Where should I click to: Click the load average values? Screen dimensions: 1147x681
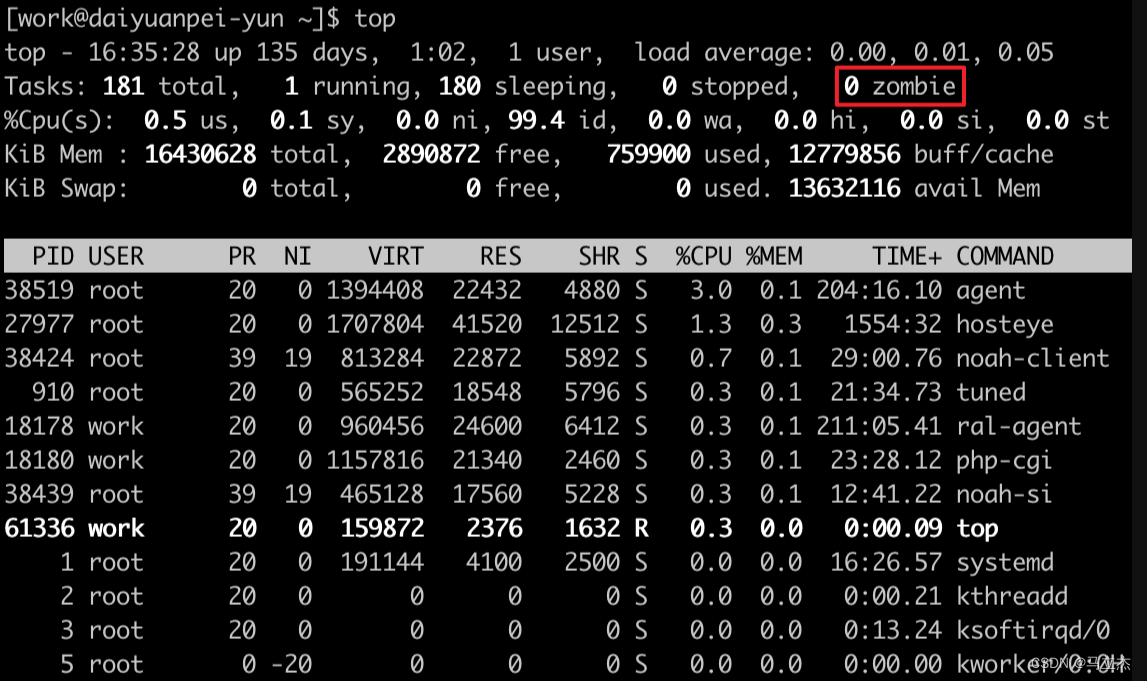941,53
